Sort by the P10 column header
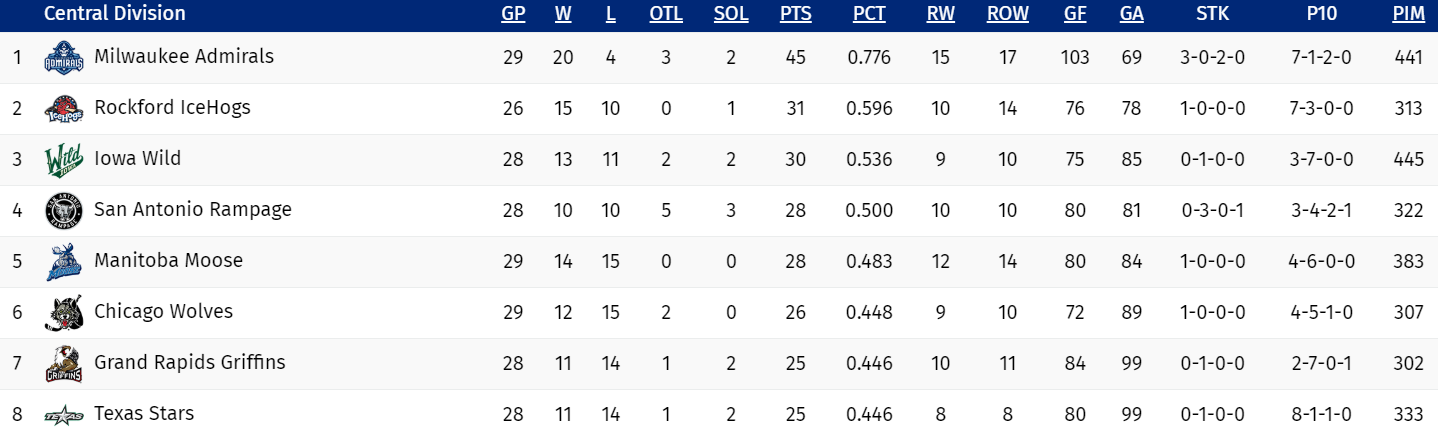1438x435 pixels. click(x=1320, y=14)
